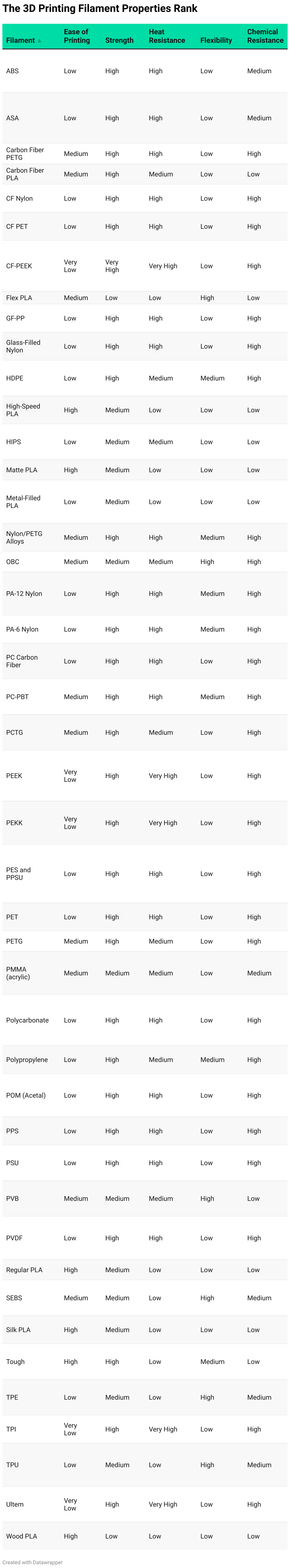Image resolution: width=290 pixels, height=1568 pixels.
Task: Sort table by Ease of Printing column
Action: coord(77,36)
